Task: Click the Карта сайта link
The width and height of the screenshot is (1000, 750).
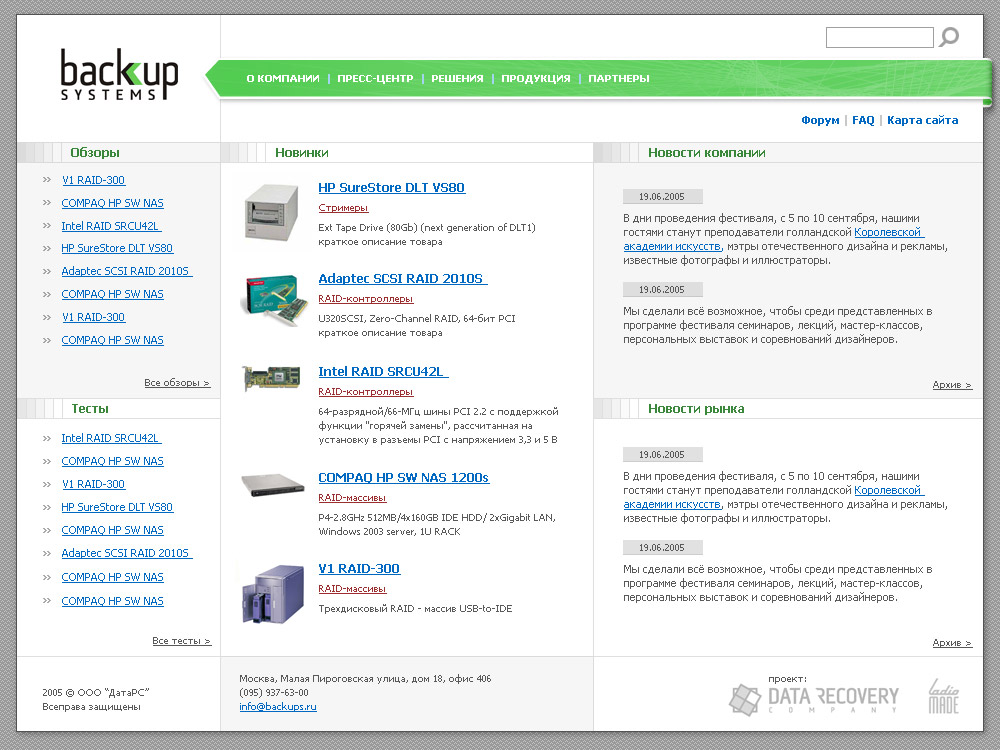Action: pyautogui.click(x=923, y=120)
